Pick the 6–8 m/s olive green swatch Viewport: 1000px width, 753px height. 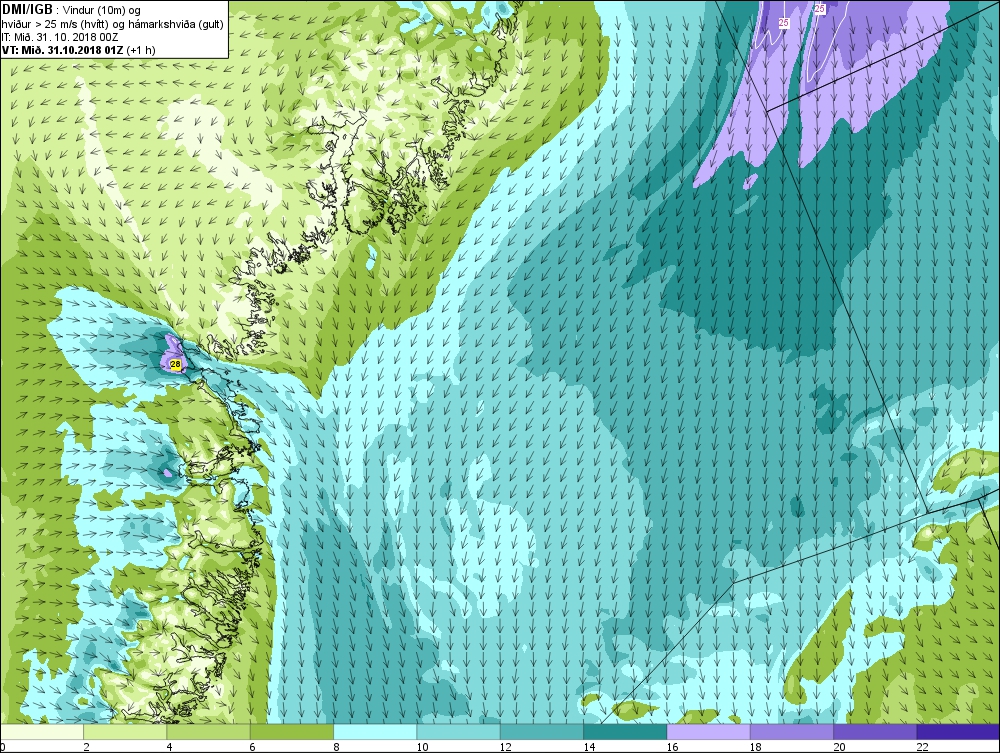tap(291, 732)
